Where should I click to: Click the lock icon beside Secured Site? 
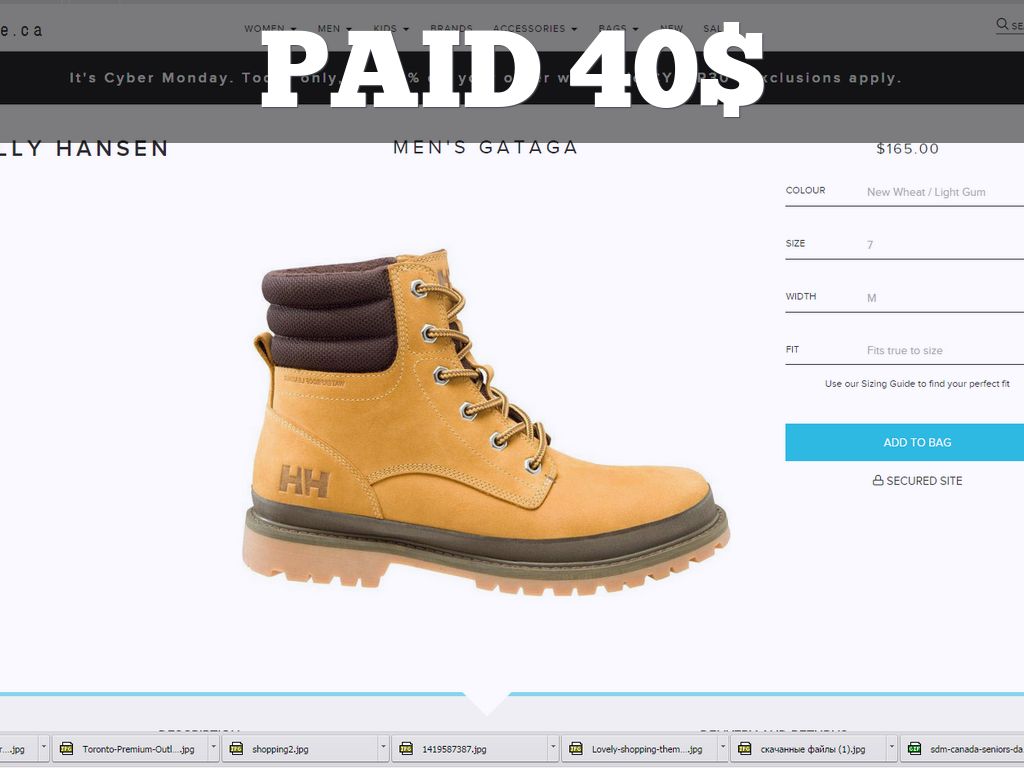pyautogui.click(x=878, y=481)
